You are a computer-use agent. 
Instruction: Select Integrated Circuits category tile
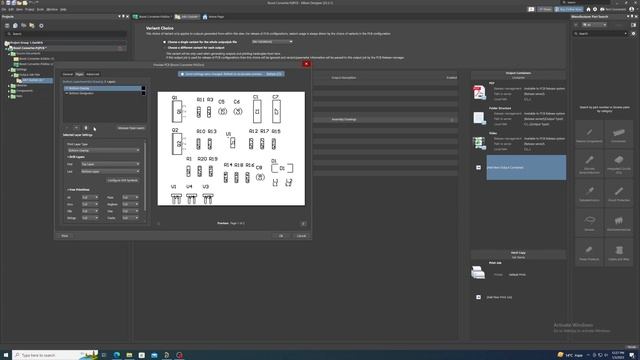click(619, 163)
